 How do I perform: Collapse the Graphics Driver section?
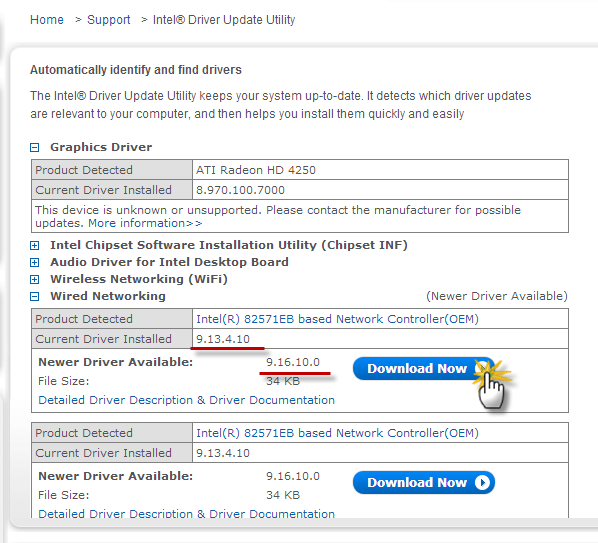click(35, 148)
